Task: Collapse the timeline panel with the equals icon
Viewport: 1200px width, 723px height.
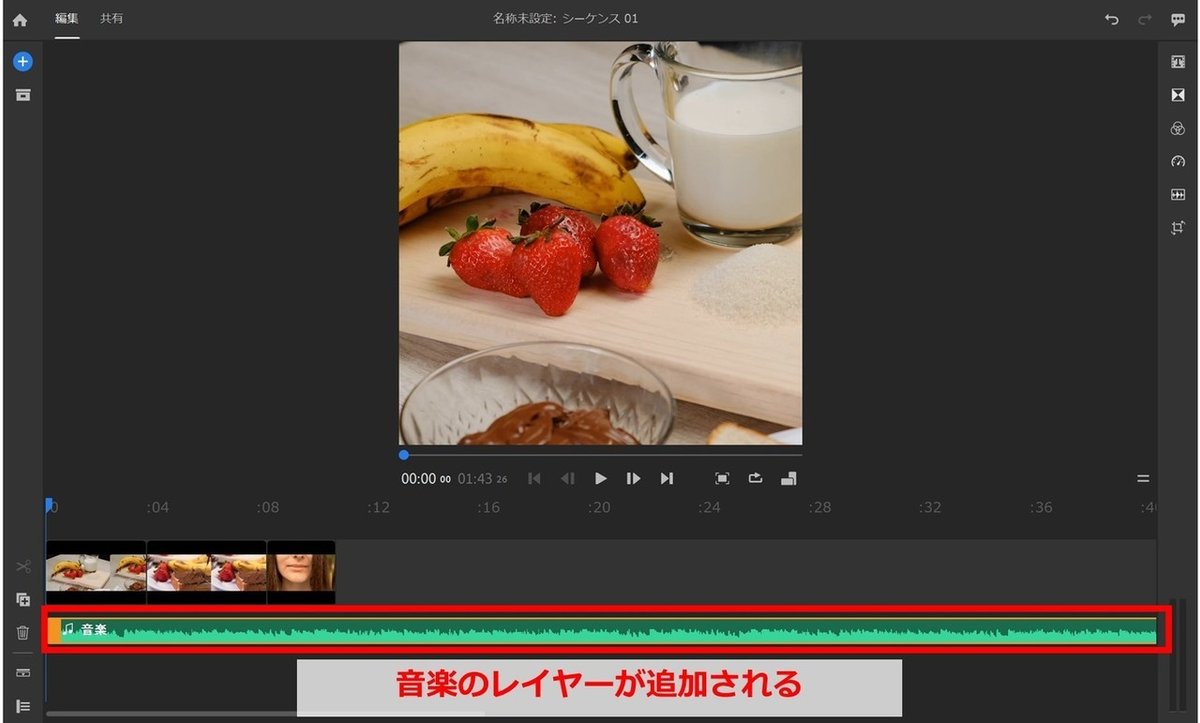Action: click(x=1142, y=478)
